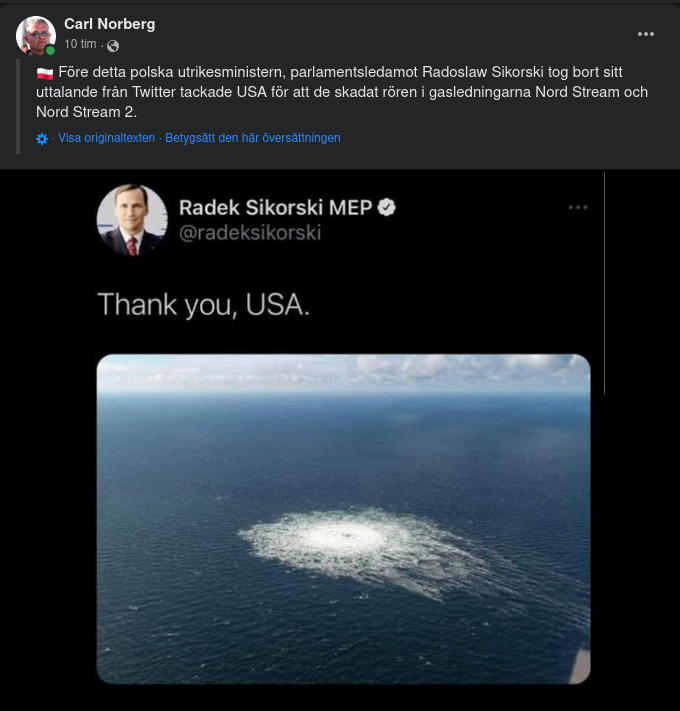Click the green online status dot
Image resolution: width=680 pixels, height=711 pixels.
pos(50,50)
